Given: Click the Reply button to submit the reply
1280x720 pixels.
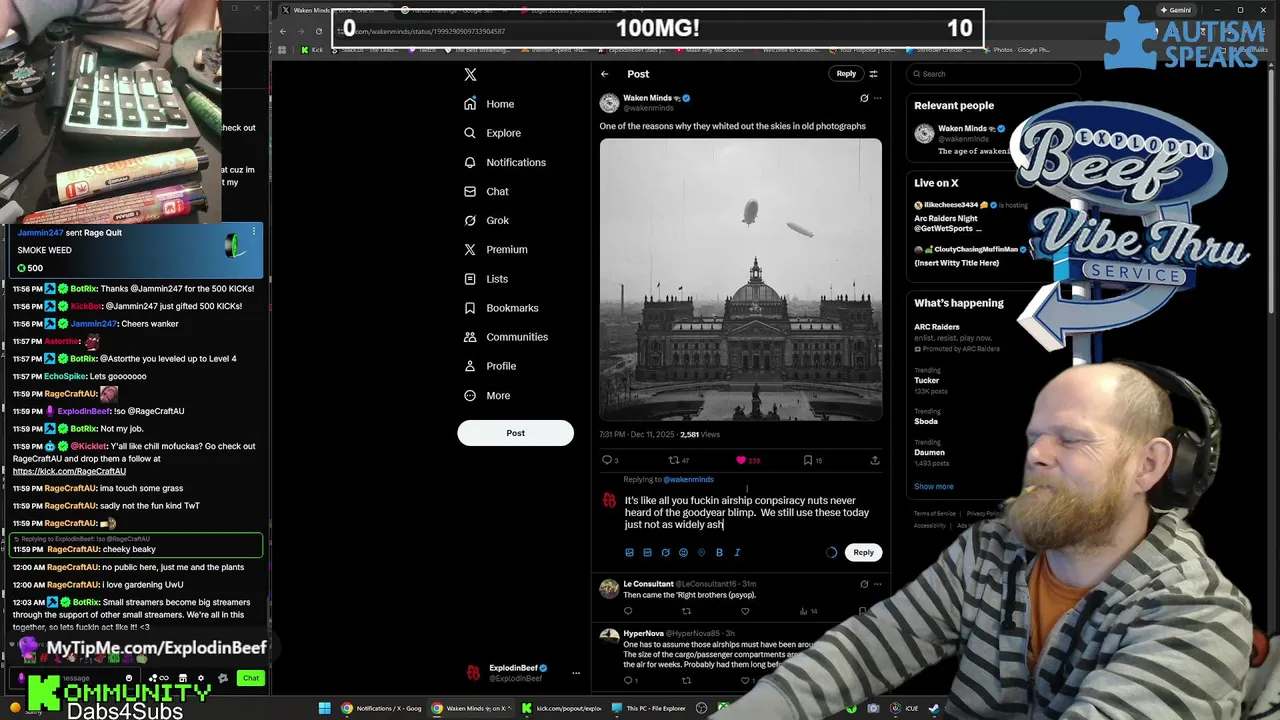Looking at the screenshot, I should [x=863, y=552].
